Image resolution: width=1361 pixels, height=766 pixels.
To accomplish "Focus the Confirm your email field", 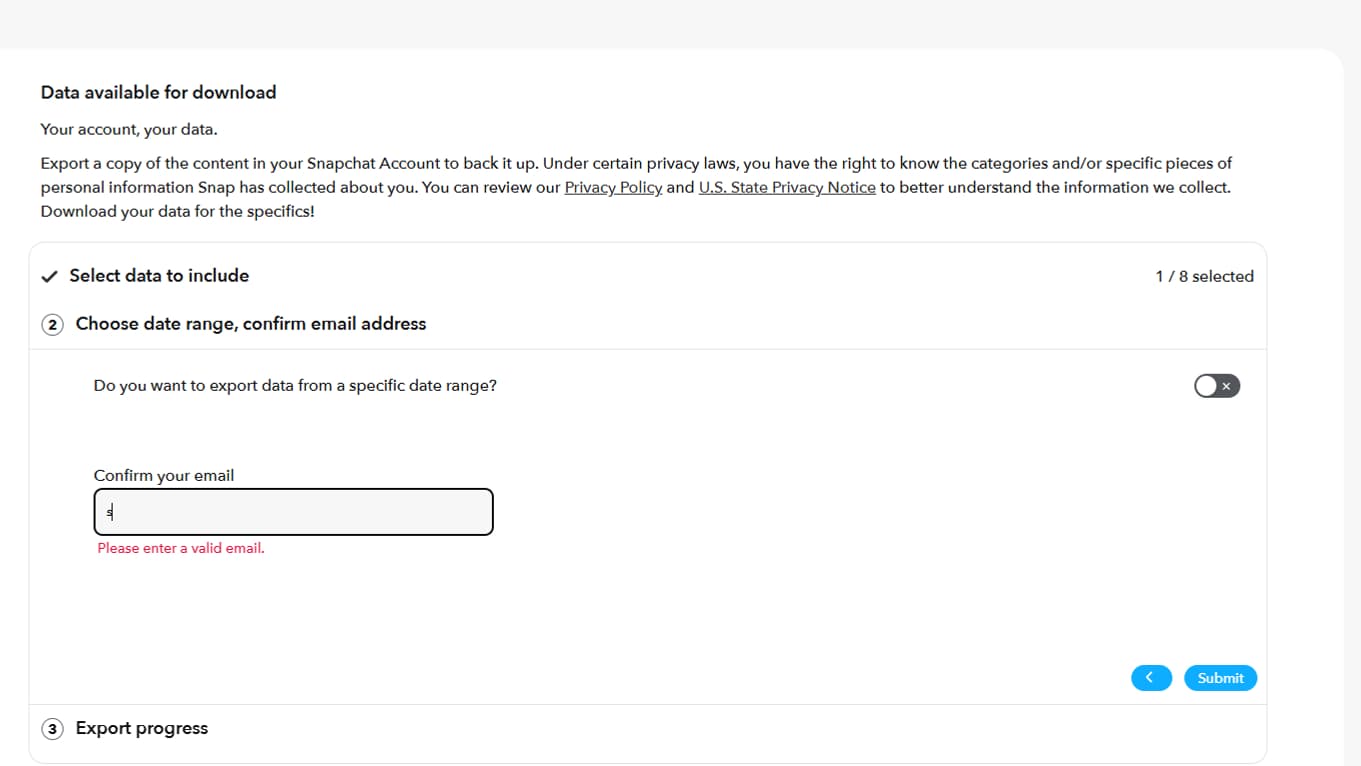I will [293, 512].
